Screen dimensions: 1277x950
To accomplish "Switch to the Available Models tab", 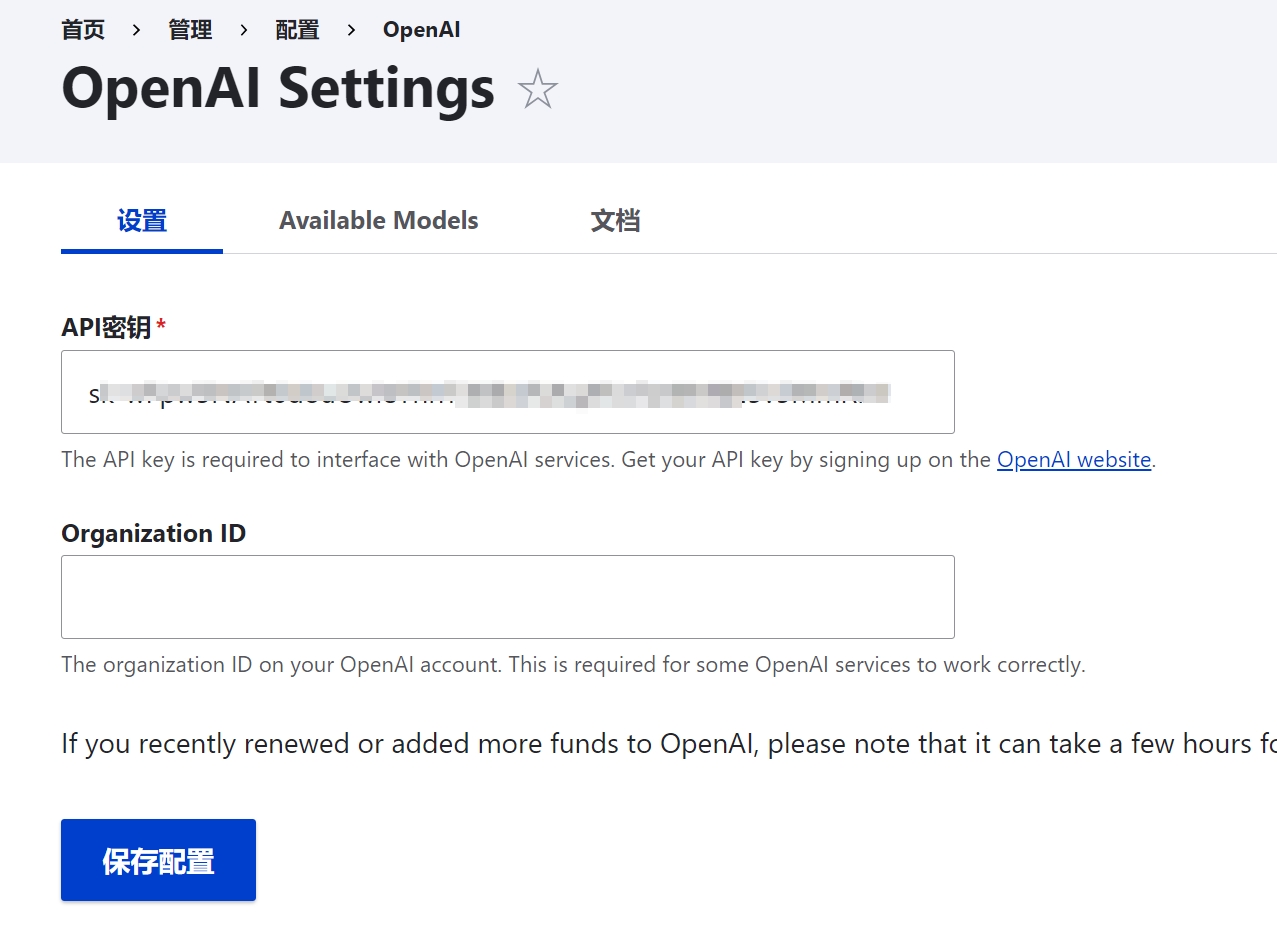I will [x=379, y=220].
